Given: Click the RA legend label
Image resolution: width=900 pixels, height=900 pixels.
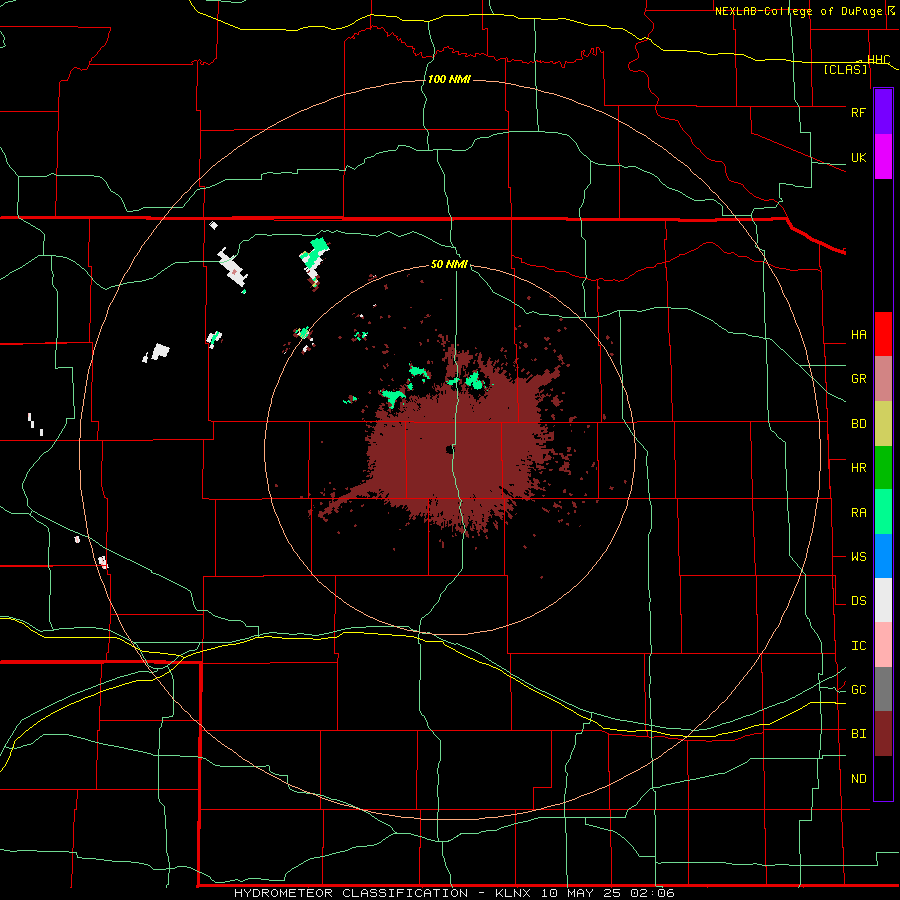Looking at the screenshot, I should [858, 513].
